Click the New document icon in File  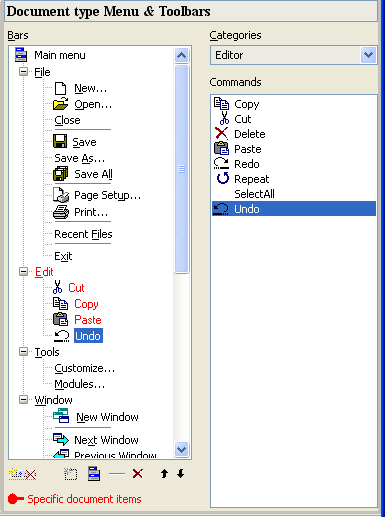click(x=60, y=88)
